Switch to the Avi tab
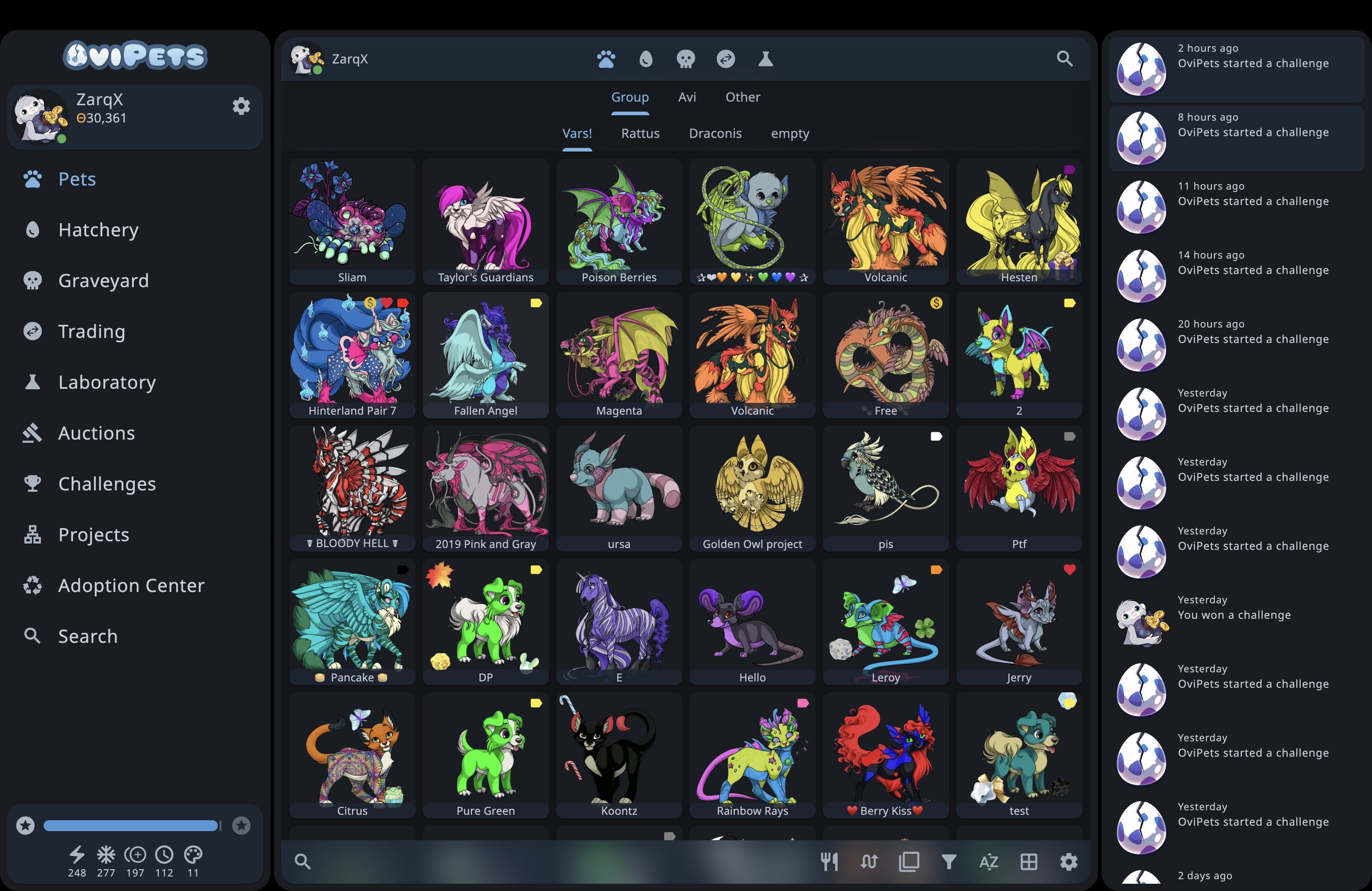Screen dimensions: 1372x891 [687, 97]
